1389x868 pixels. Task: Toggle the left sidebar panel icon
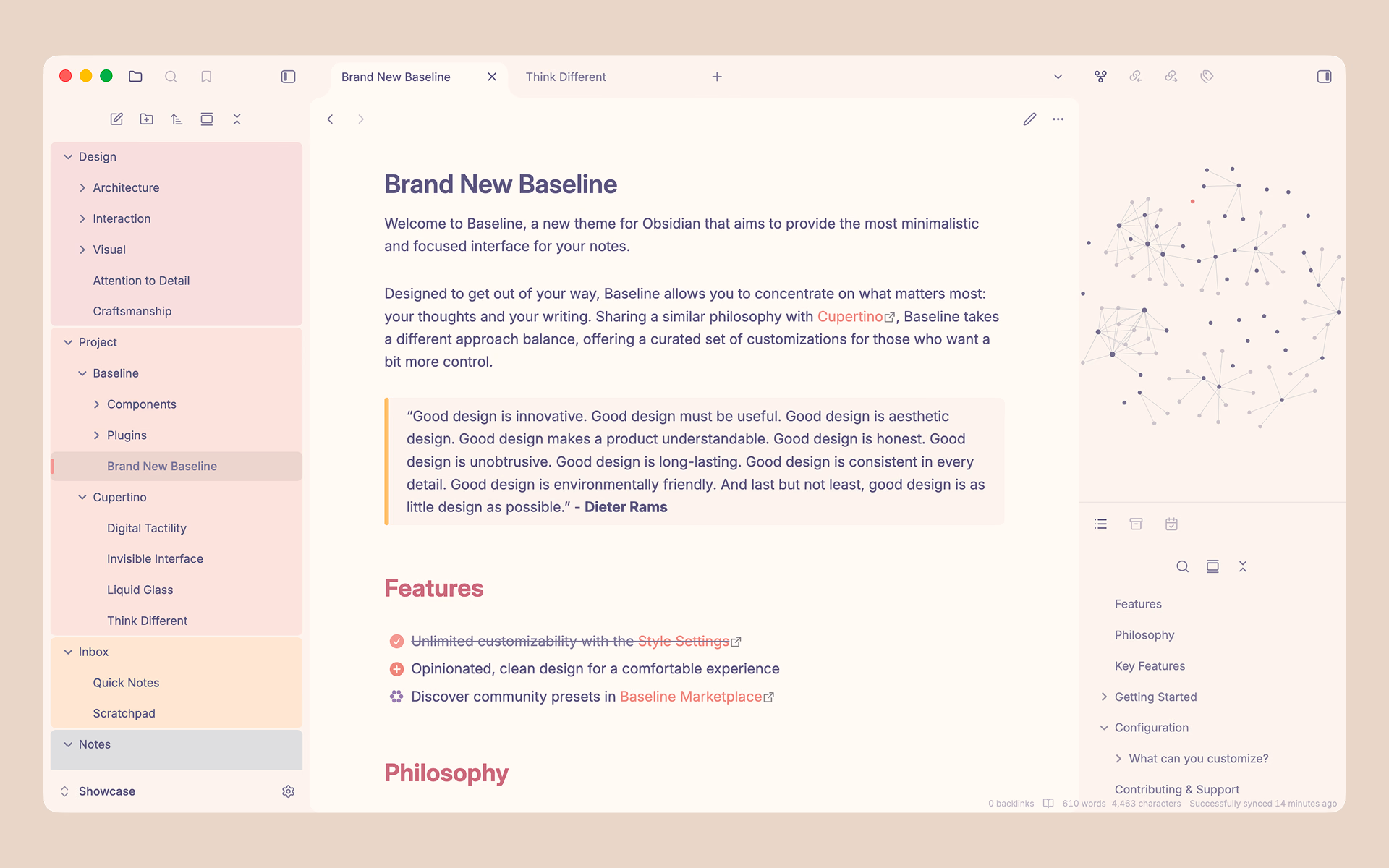click(x=288, y=77)
